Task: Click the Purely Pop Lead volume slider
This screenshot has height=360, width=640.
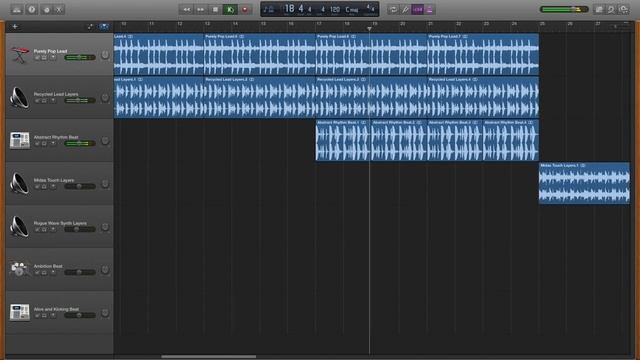Action: click(80, 58)
